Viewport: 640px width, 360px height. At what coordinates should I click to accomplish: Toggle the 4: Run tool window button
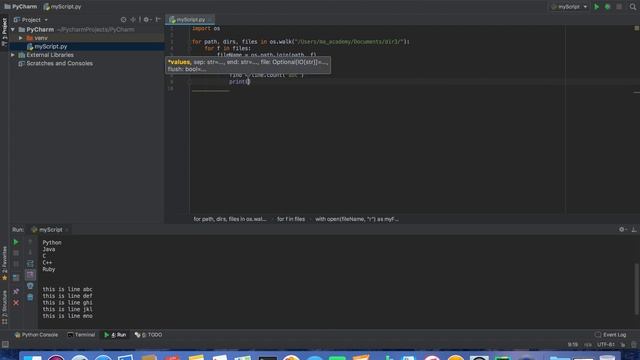[x=115, y=335]
